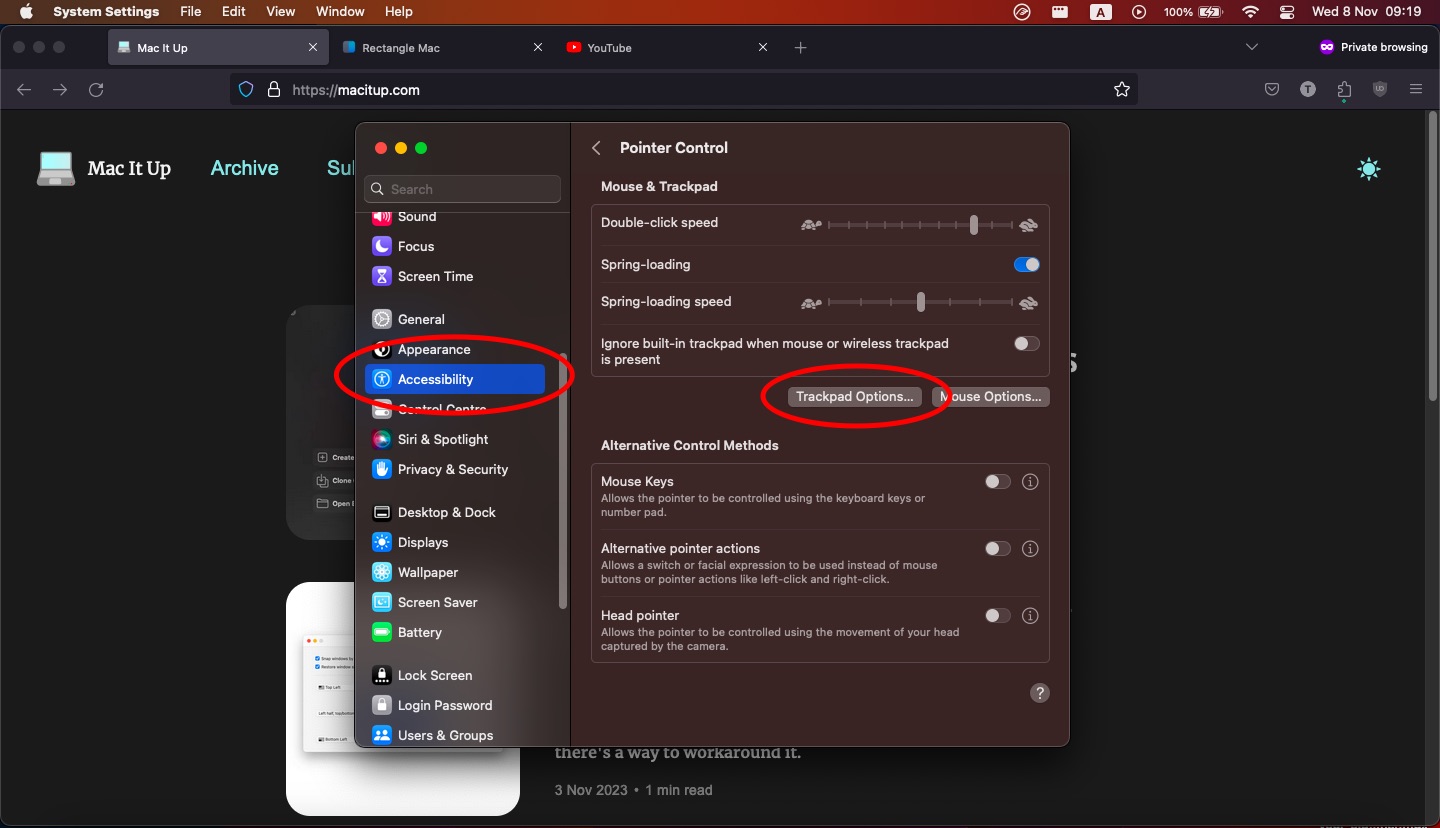1440x828 pixels.
Task: Toggle the site's sun theme icon
Action: 1368,169
